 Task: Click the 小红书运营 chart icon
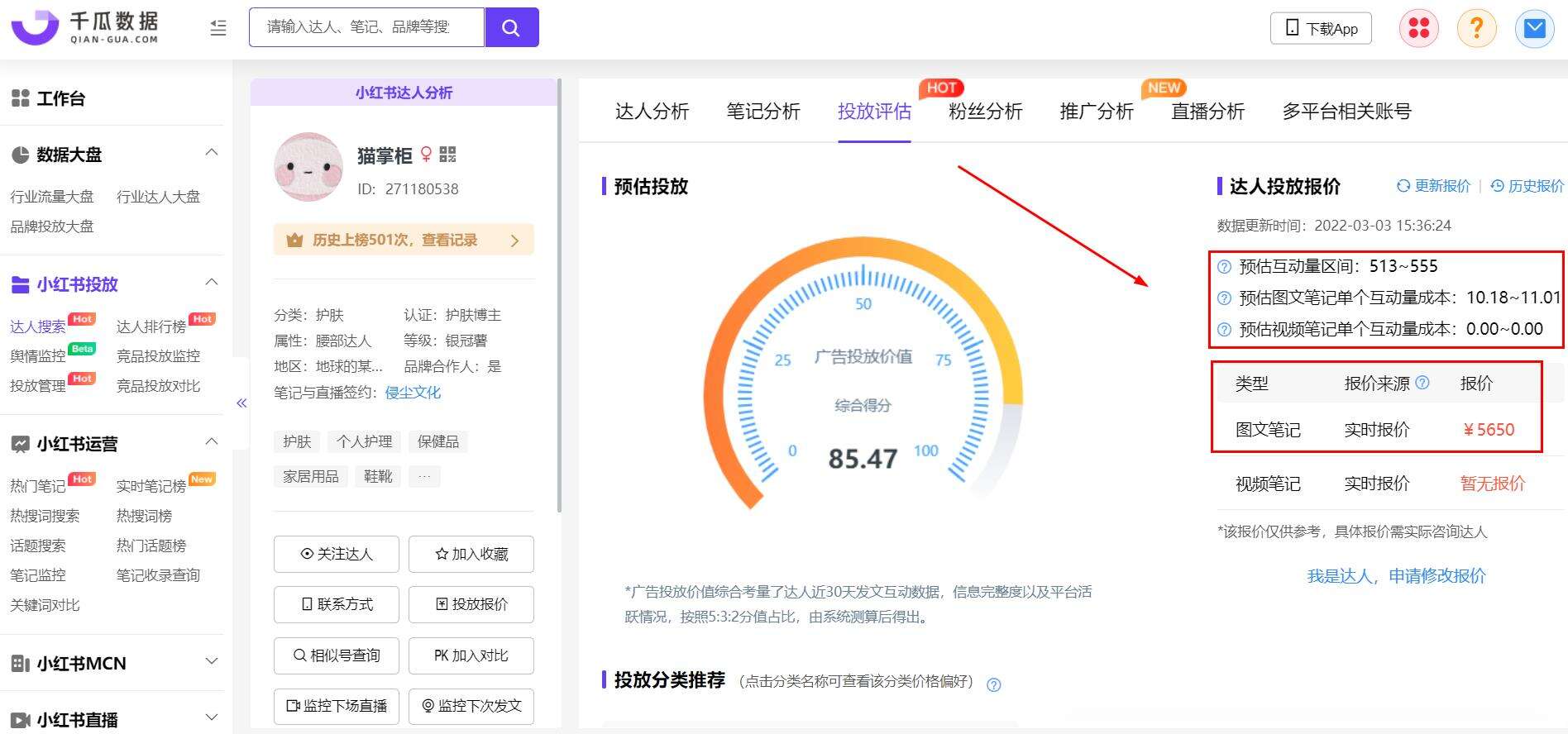(21, 444)
